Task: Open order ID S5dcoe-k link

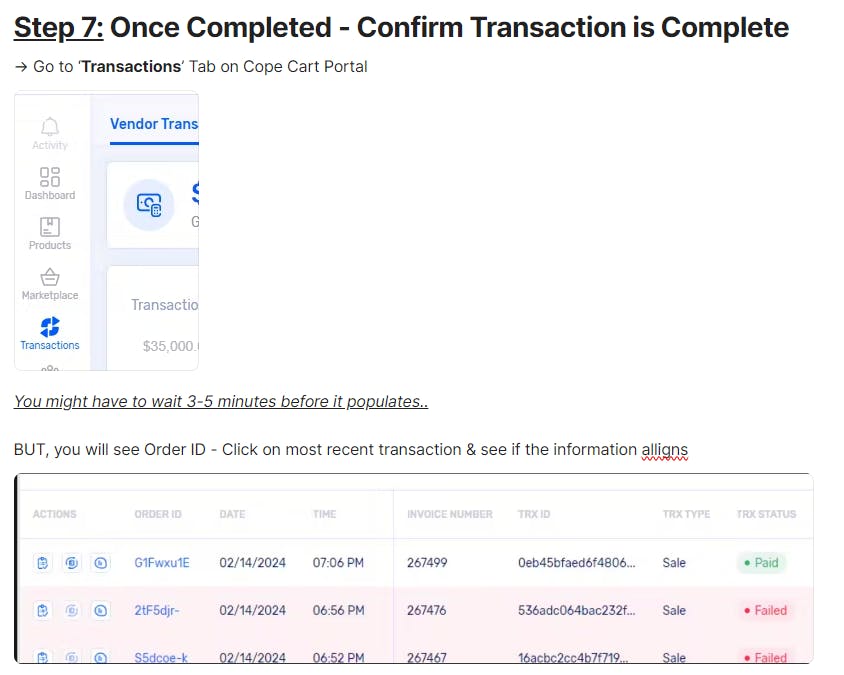Action: click(161, 658)
